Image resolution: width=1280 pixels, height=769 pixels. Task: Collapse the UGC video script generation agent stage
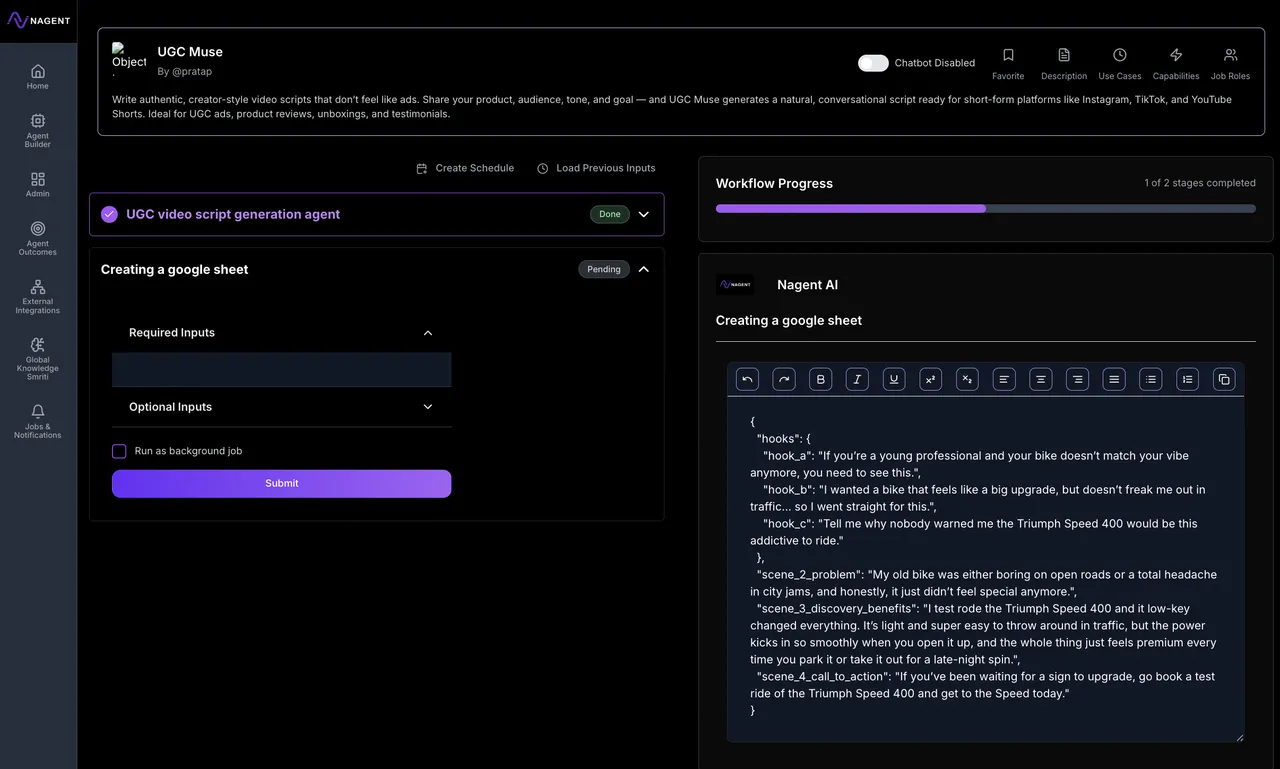tap(644, 214)
